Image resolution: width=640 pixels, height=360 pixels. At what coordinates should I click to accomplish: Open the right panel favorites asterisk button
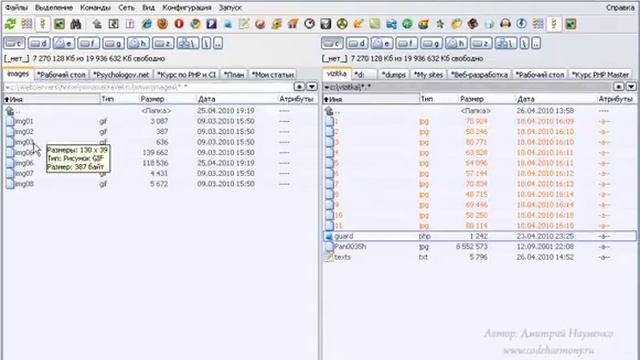[619, 87]
